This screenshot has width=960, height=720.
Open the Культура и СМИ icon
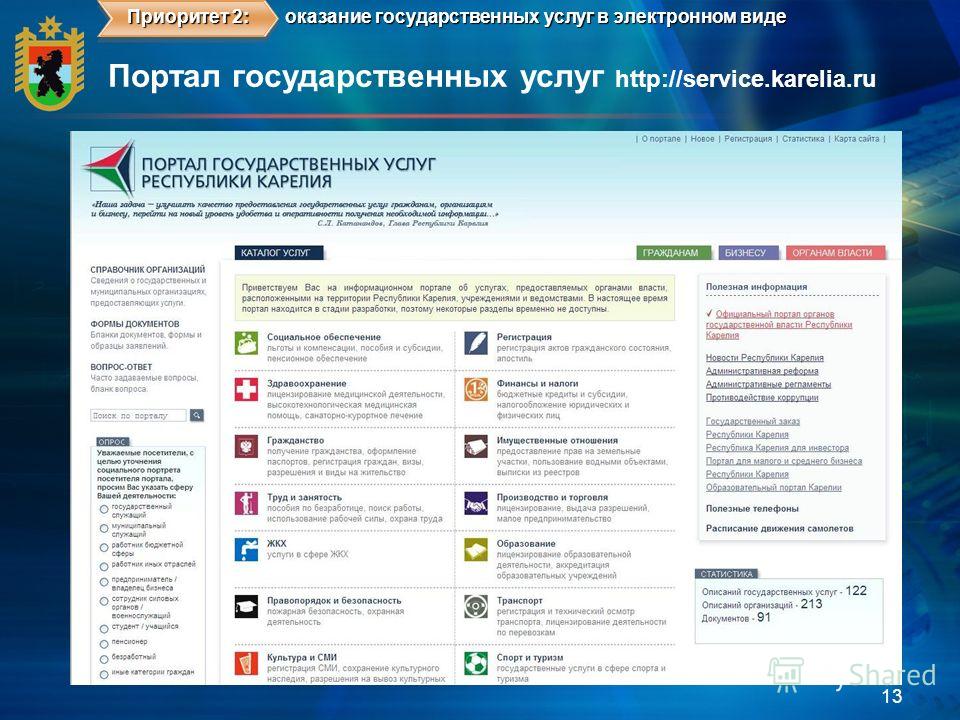point(246,664)
